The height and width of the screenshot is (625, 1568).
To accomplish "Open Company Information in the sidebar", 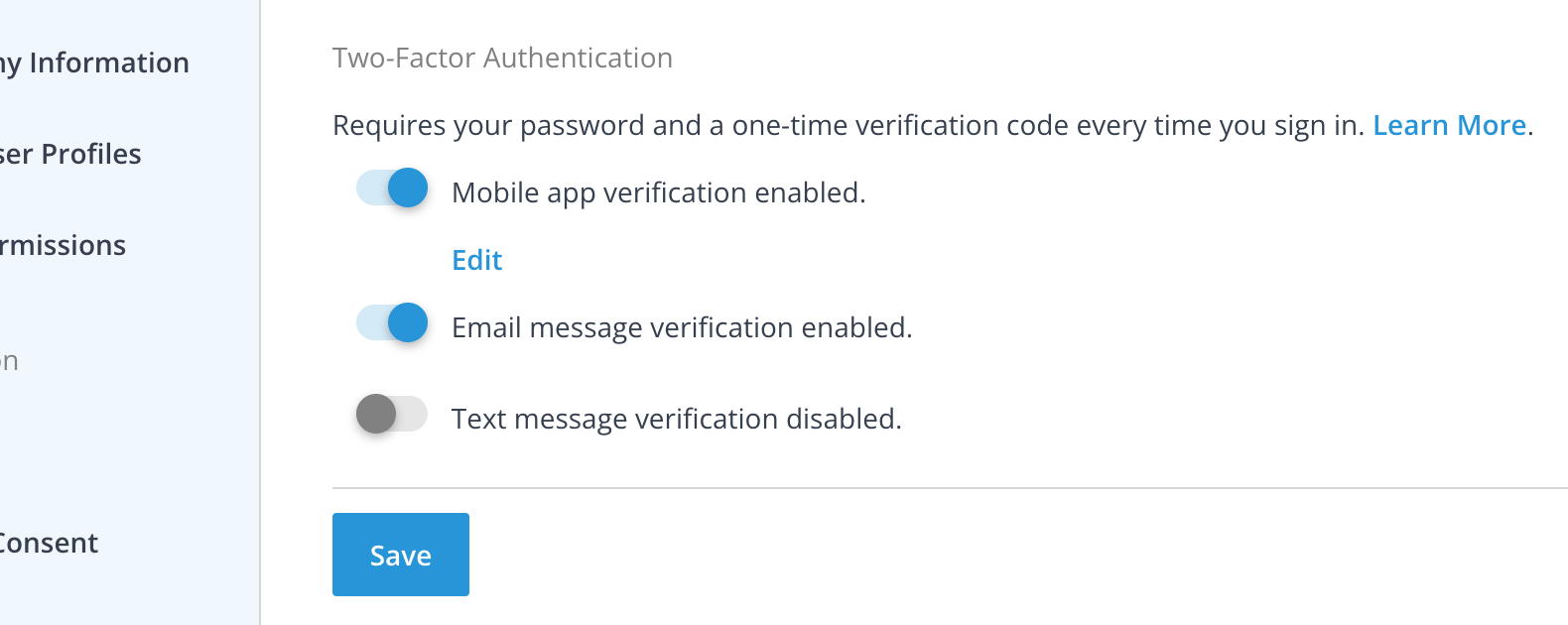I will click(x=95, y=62).
